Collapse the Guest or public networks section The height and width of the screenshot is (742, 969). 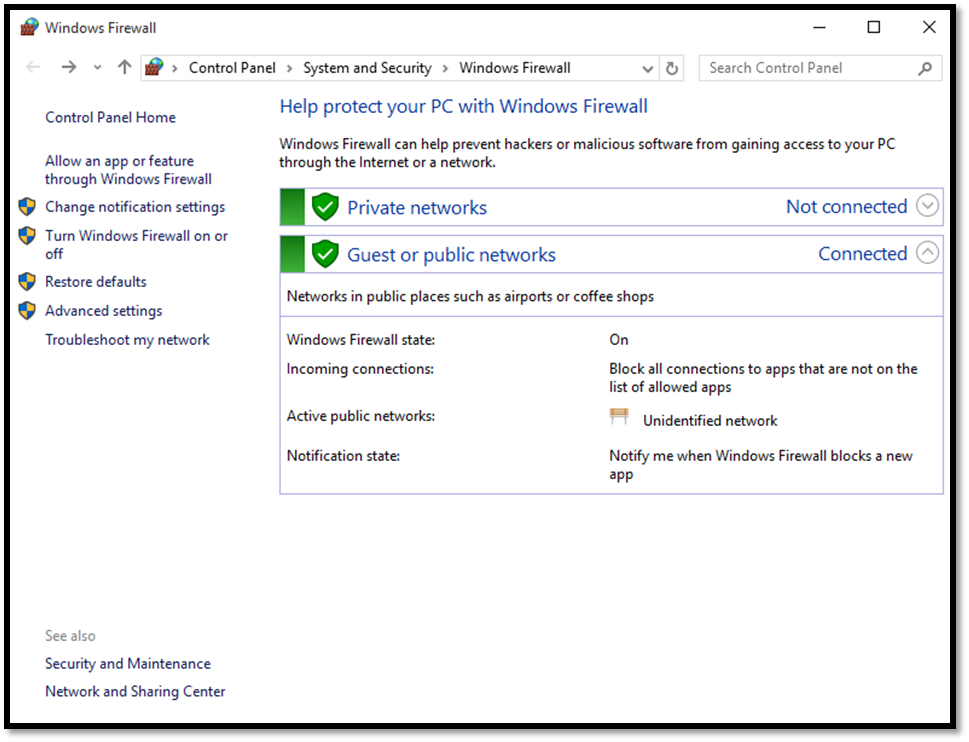927,253
